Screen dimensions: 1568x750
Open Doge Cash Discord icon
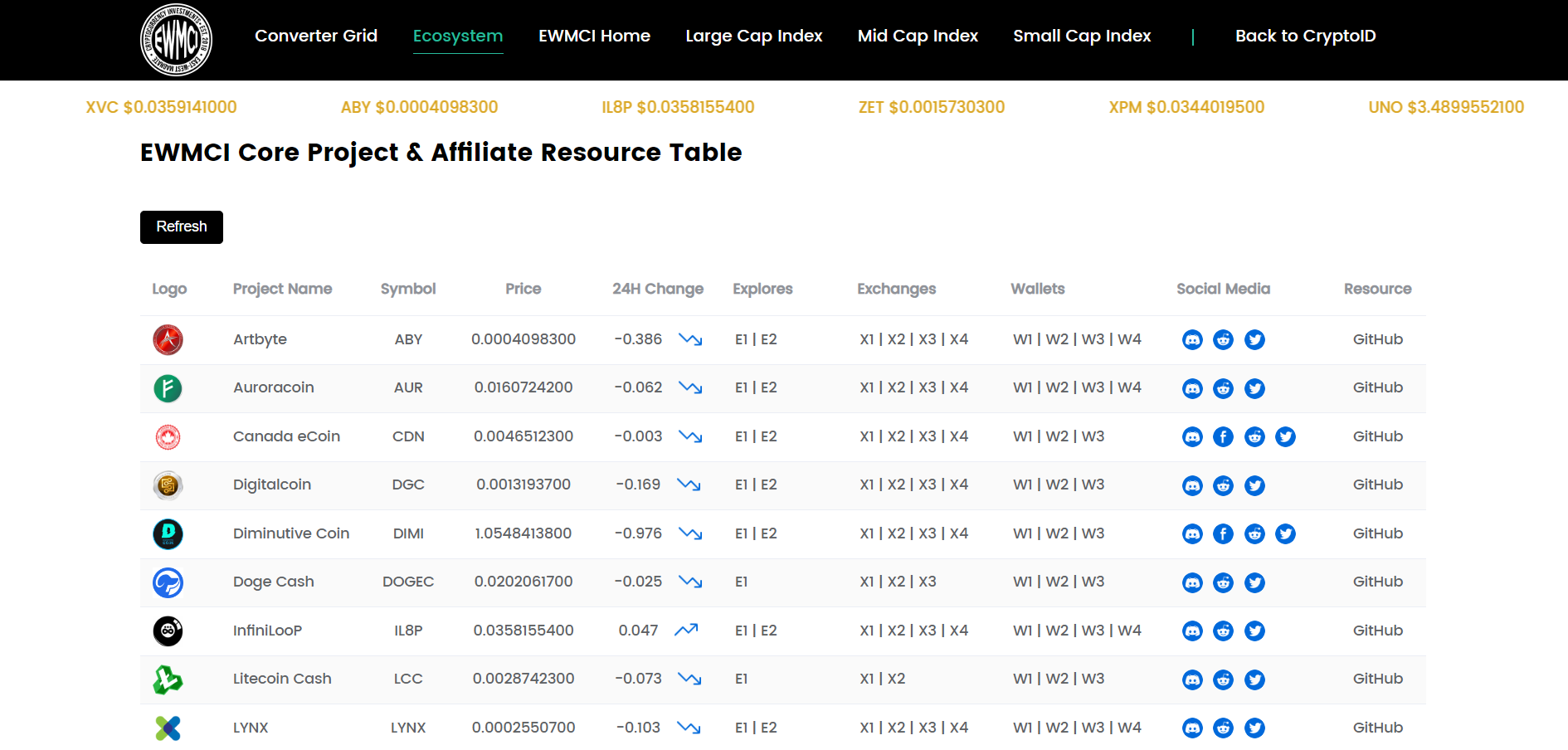[1192, 582]
